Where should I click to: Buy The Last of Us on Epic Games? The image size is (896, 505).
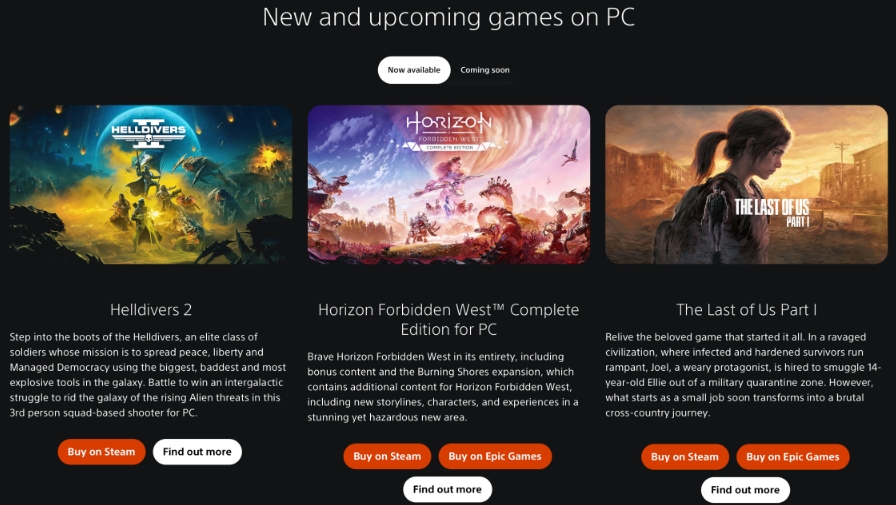(793, 456)
